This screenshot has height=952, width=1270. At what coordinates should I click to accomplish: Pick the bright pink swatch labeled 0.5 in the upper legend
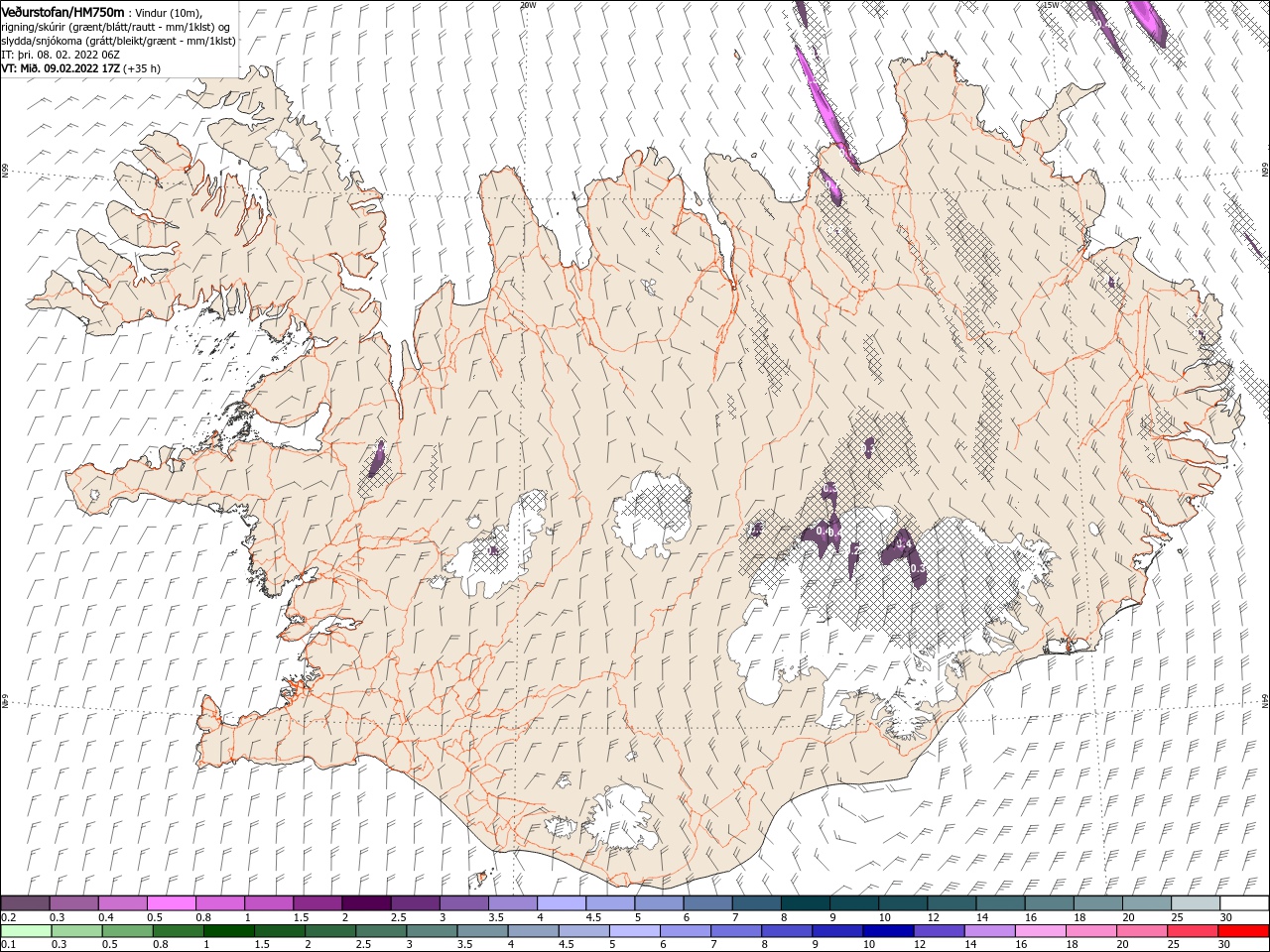[x=171, y=902]
